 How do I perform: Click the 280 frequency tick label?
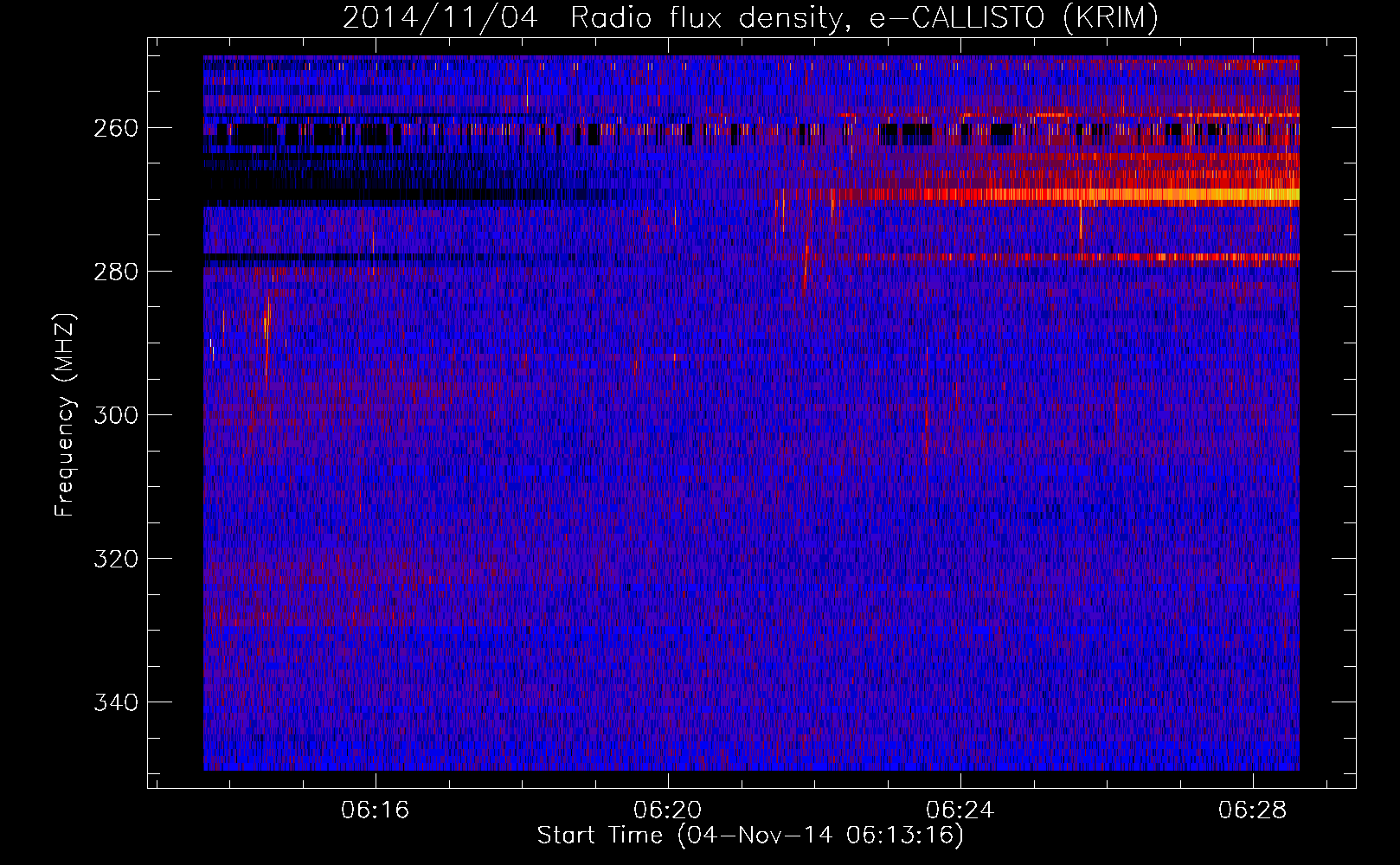point(116,272)
